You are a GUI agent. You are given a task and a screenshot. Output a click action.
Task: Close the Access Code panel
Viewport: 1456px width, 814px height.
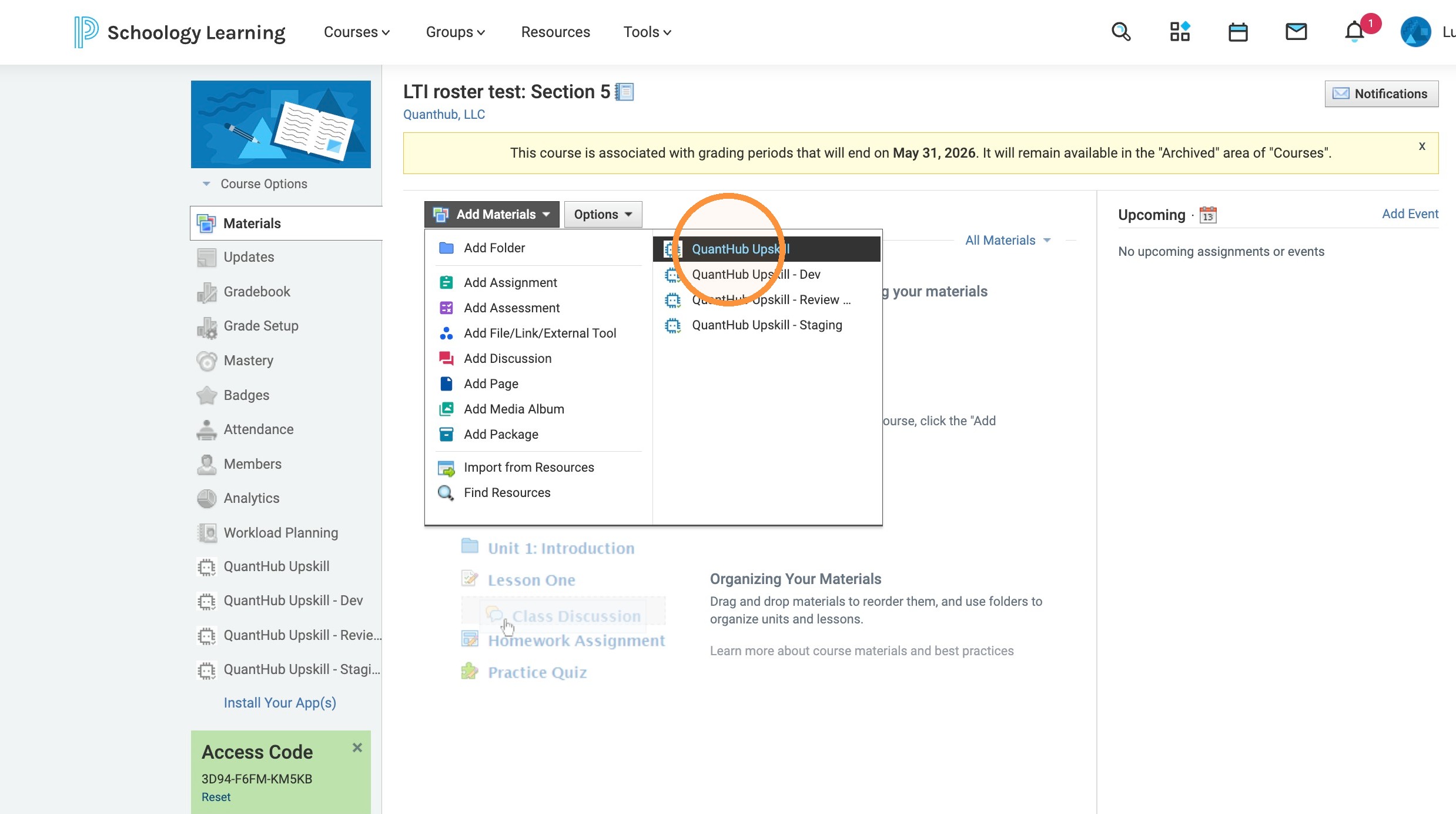[357, 748]
